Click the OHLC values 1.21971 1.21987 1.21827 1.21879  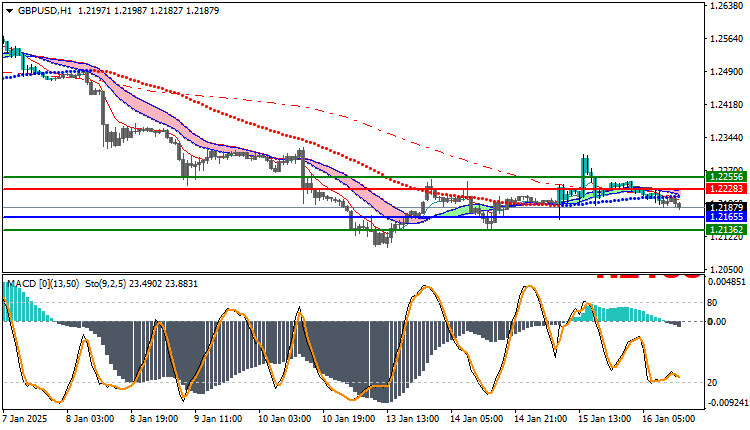(148, 11)
